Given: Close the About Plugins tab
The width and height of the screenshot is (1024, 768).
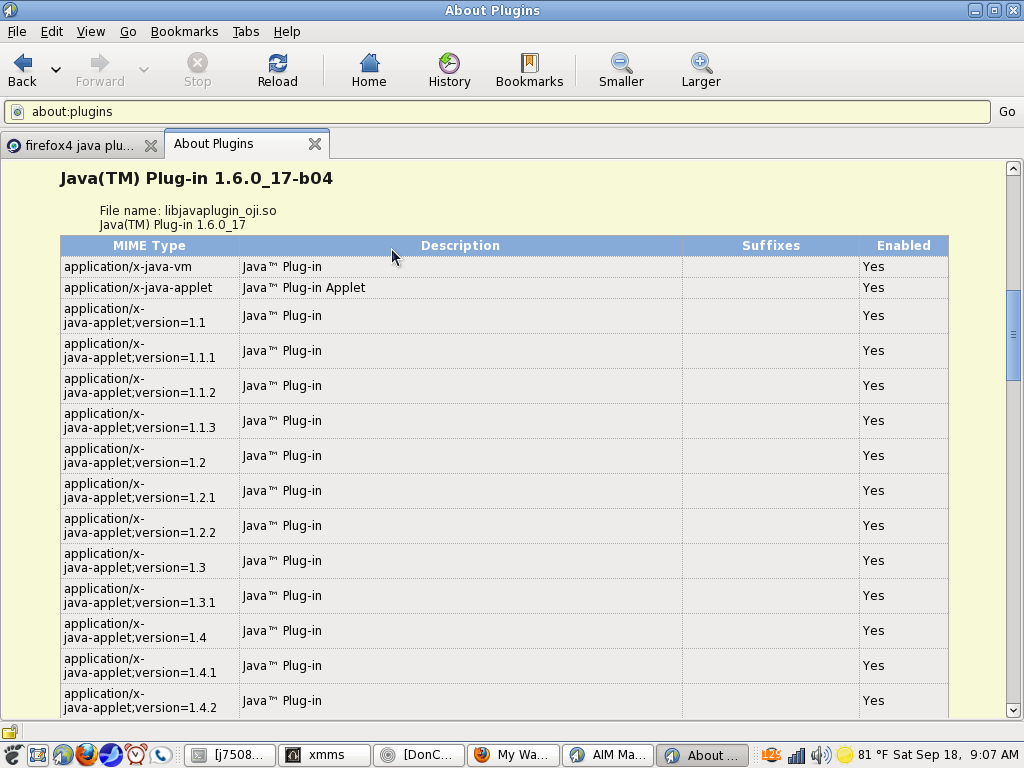Looking at the screenshot, I should [315, 144].
